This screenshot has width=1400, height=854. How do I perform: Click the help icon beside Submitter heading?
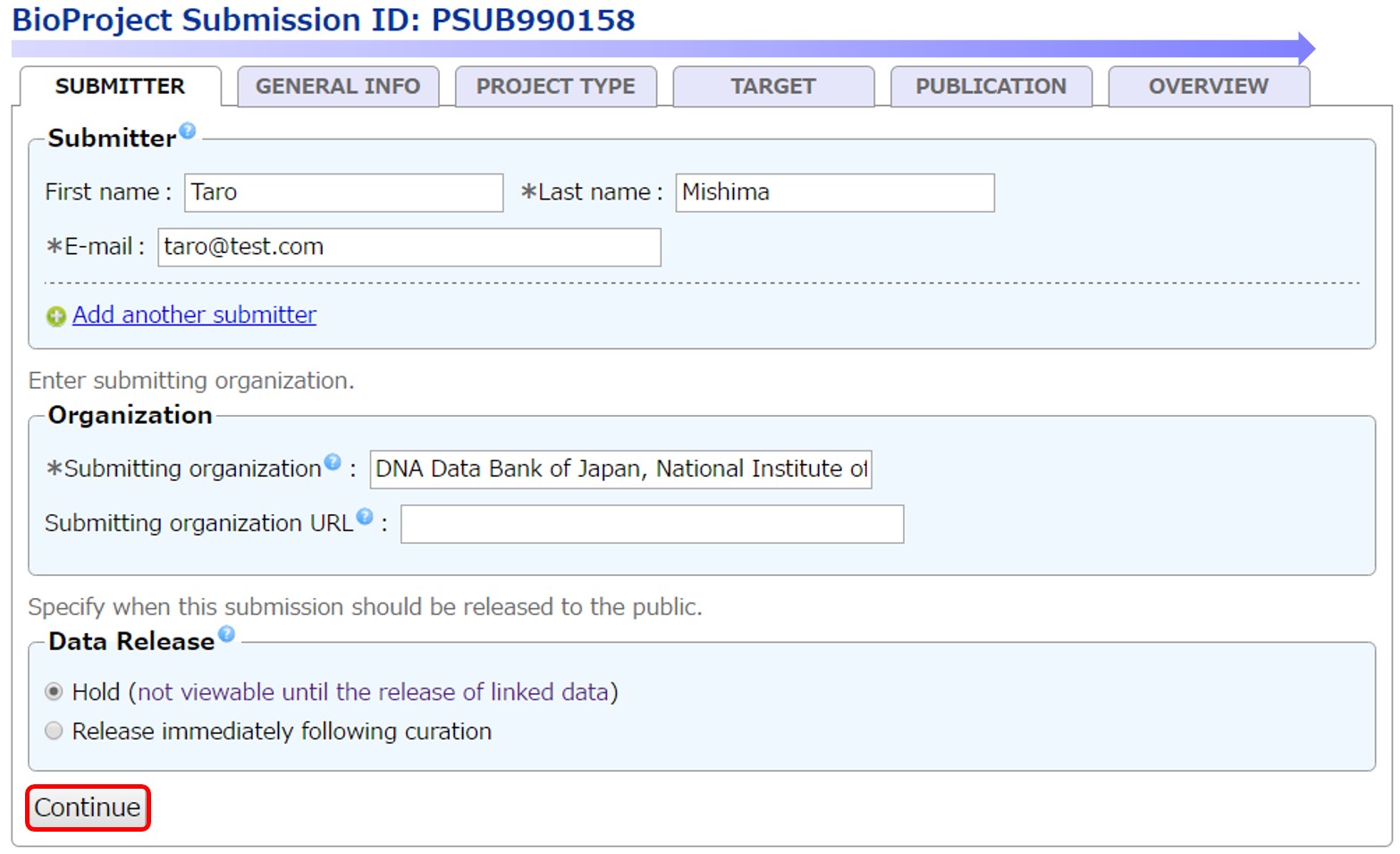[x=187, y=131]
